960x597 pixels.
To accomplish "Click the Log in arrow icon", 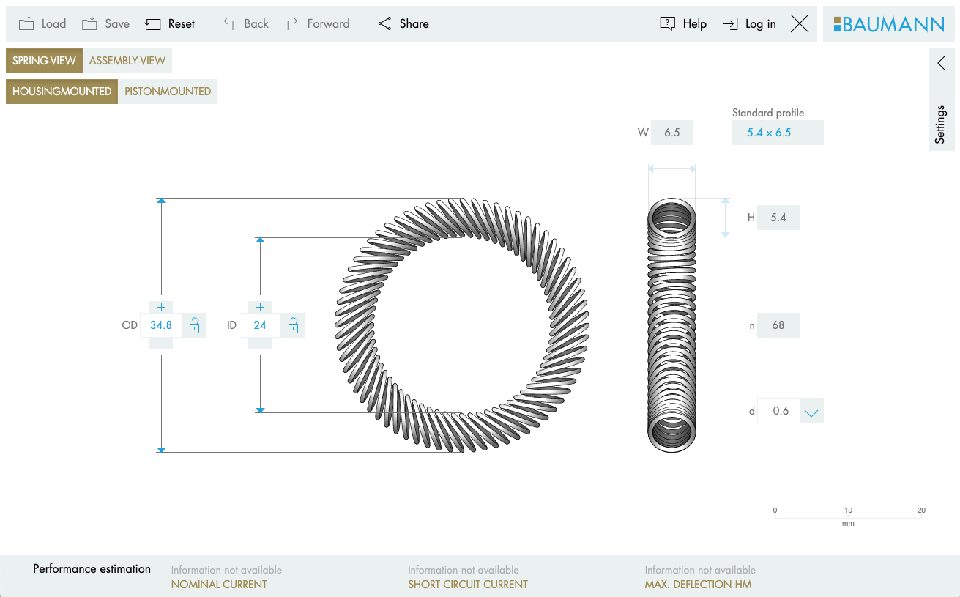I will point(730,24).
